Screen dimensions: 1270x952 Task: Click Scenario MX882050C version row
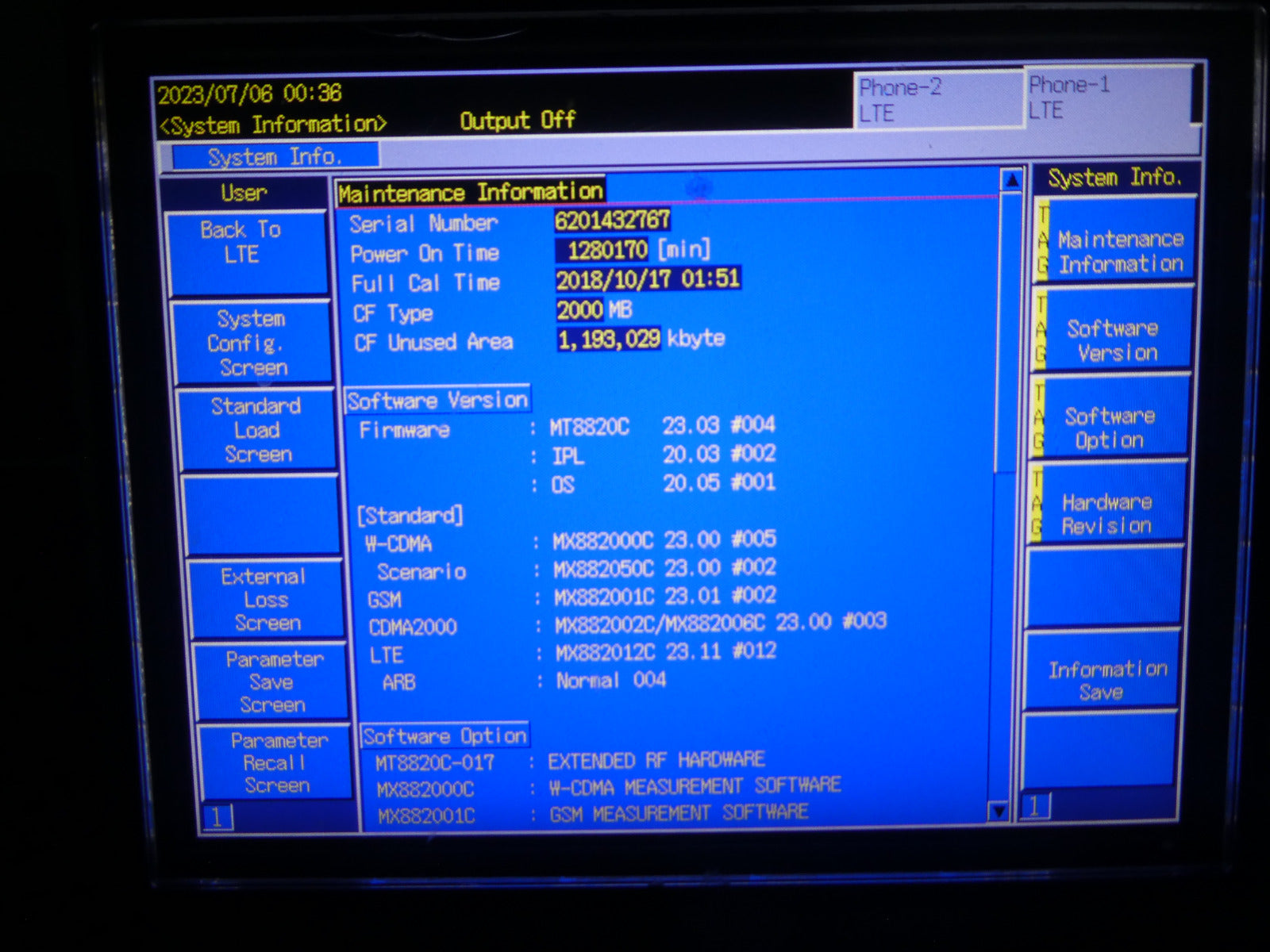coord(575,570)
